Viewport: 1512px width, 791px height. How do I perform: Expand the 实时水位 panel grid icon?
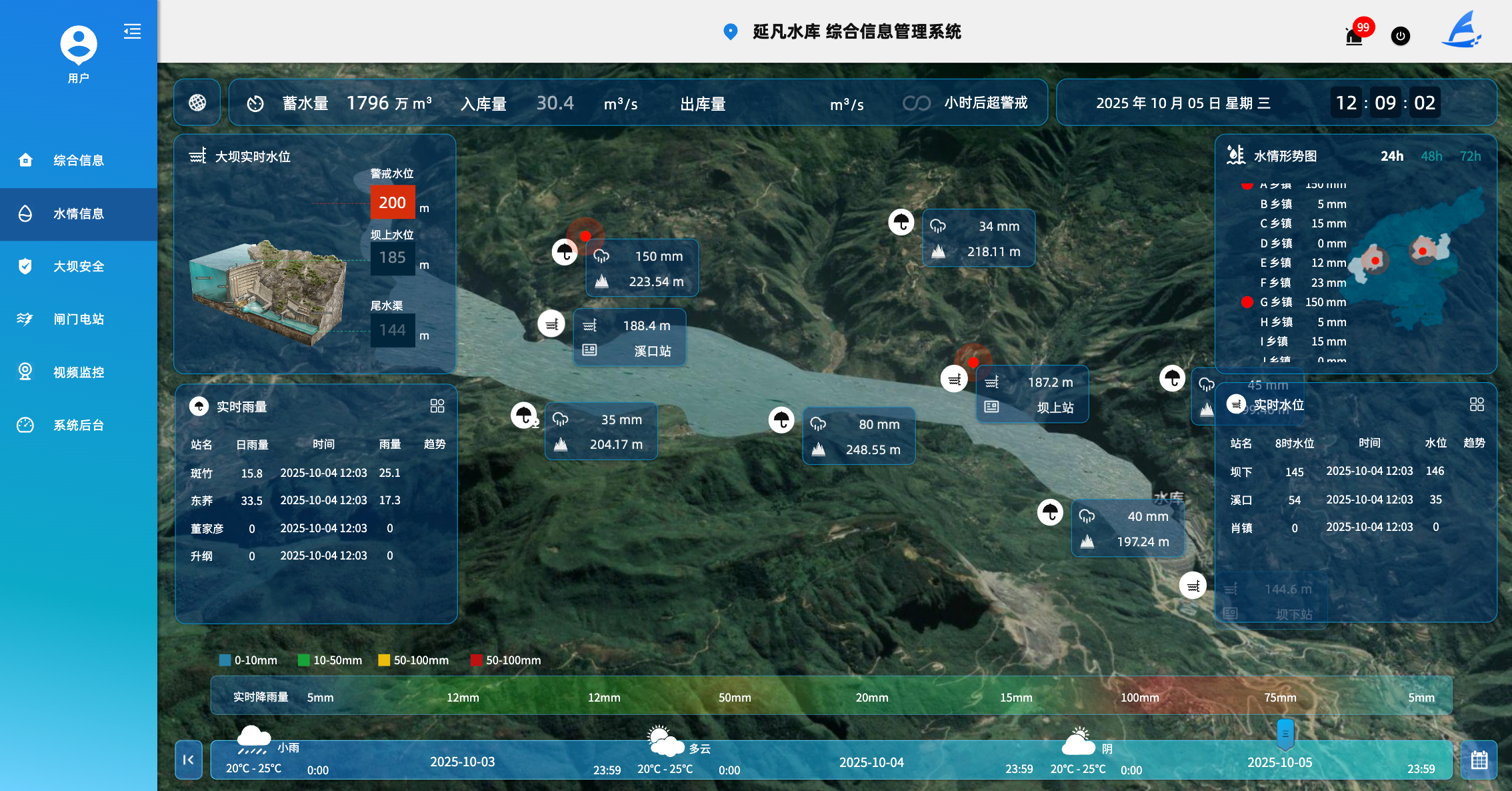click(1477, 405)
